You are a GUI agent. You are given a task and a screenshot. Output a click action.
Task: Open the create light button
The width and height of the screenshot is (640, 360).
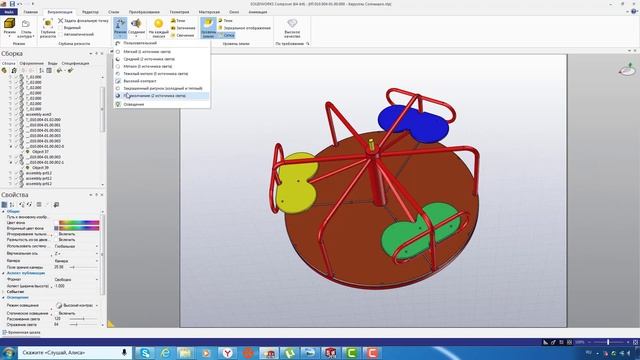(x=136, y=27)
